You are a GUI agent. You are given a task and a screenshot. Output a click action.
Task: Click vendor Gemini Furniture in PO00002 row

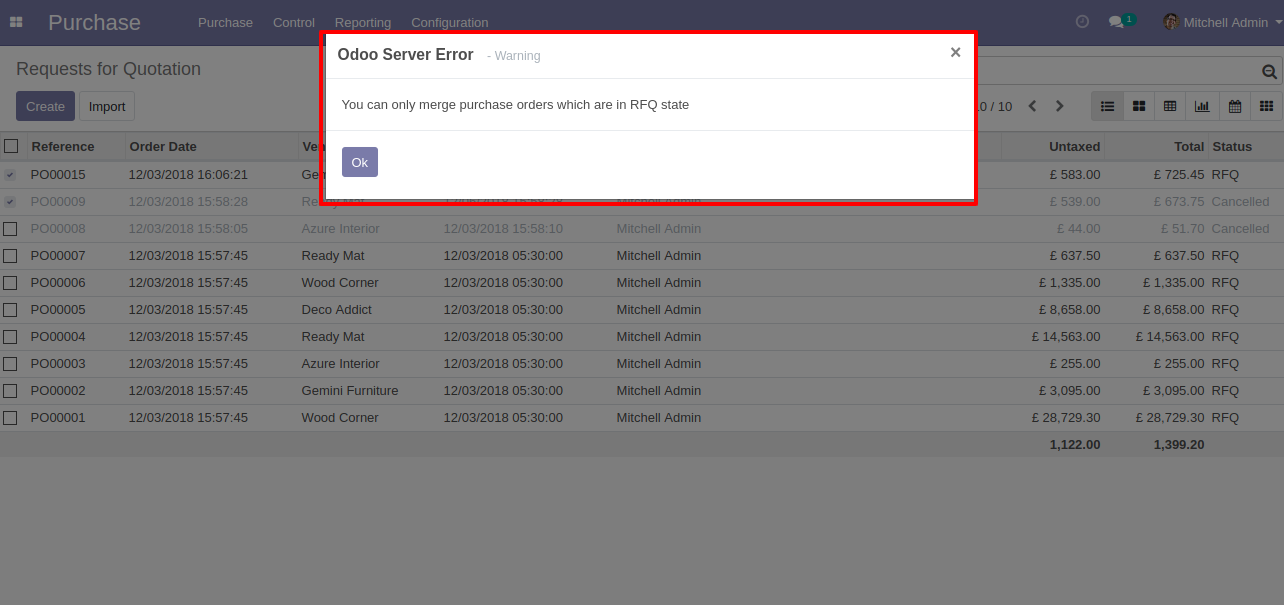coord(350,390)
